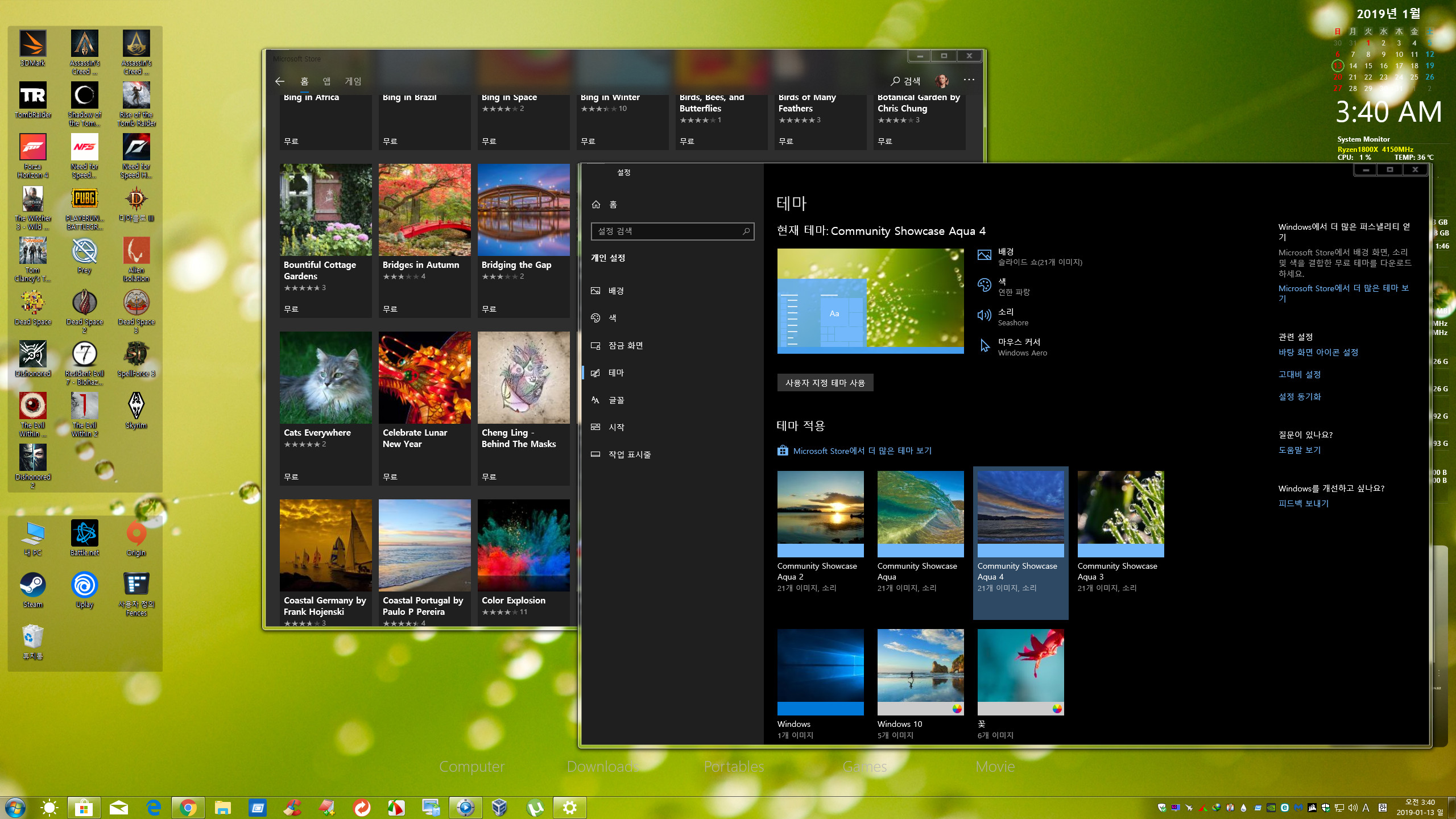The image size is (1456, 819).
Task: Open Chrome from the taskbar
Action: (x=188, y=807)
